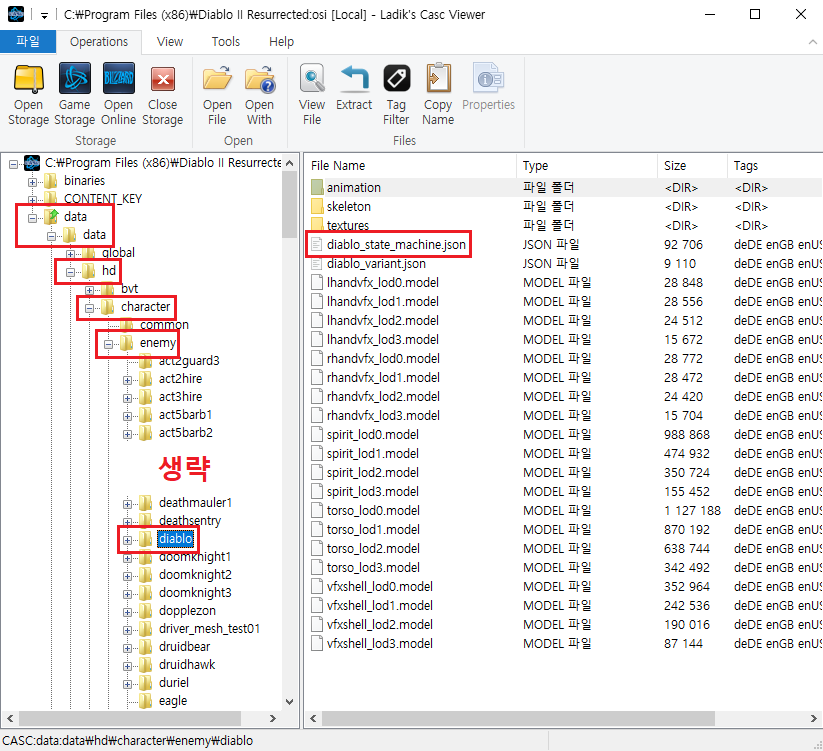Screen dimensions: 823x751
Task: Click the Properties icon
Action: [x=488, y=79]
